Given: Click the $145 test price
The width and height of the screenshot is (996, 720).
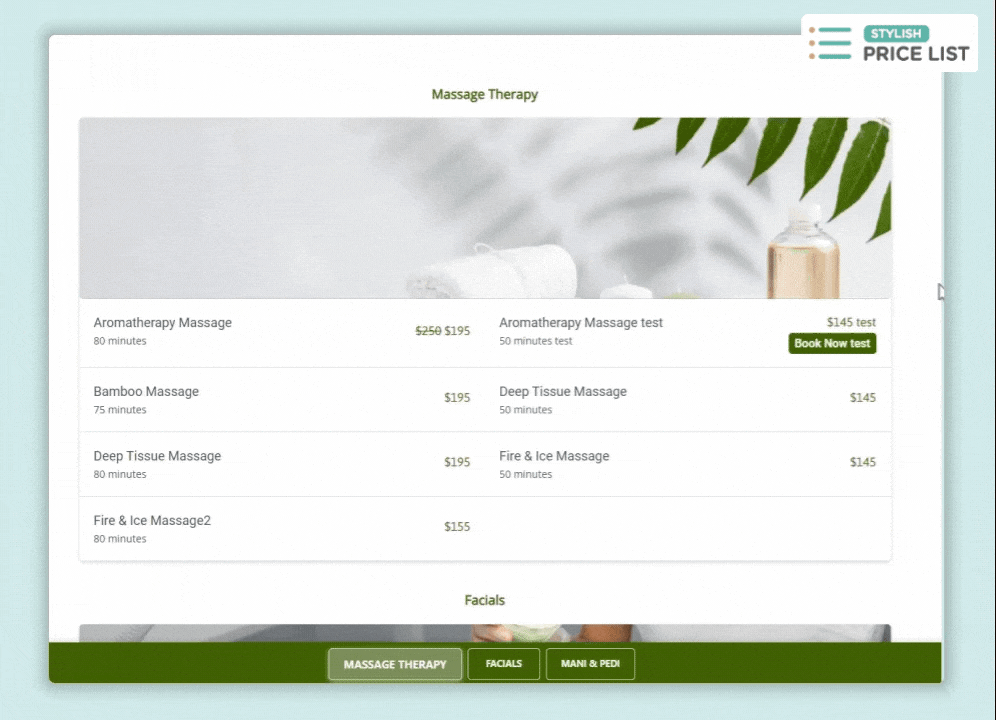Looking at the screenshot, I should pos(851,322).
